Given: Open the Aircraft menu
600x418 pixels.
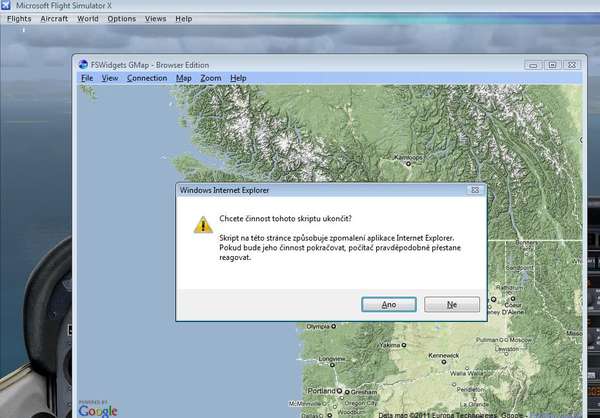Looking at the screenshot, I should (x=54, y=19).
